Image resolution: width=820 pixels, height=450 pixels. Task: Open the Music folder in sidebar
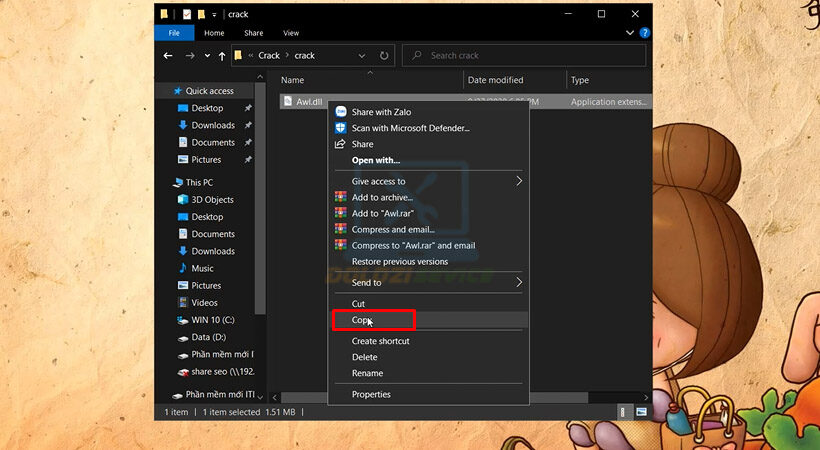(202, 268)
